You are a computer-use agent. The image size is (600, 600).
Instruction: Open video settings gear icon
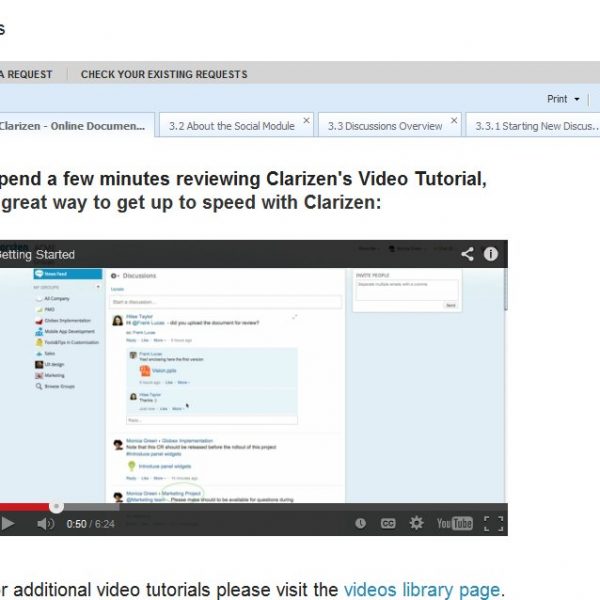click(416, 523)
